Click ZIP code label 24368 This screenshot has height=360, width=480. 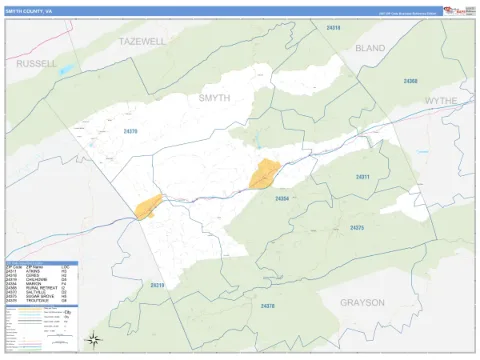410,81
